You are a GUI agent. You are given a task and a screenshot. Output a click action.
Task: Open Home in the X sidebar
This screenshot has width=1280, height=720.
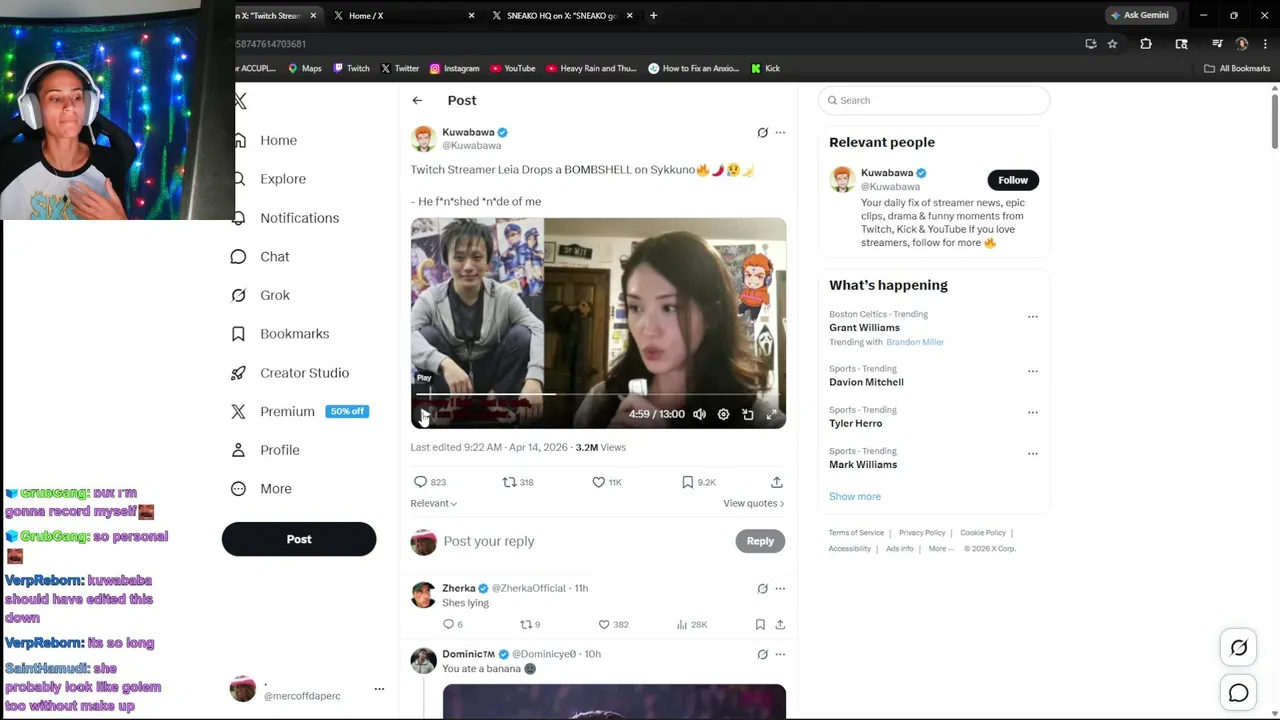pos(278,140)
